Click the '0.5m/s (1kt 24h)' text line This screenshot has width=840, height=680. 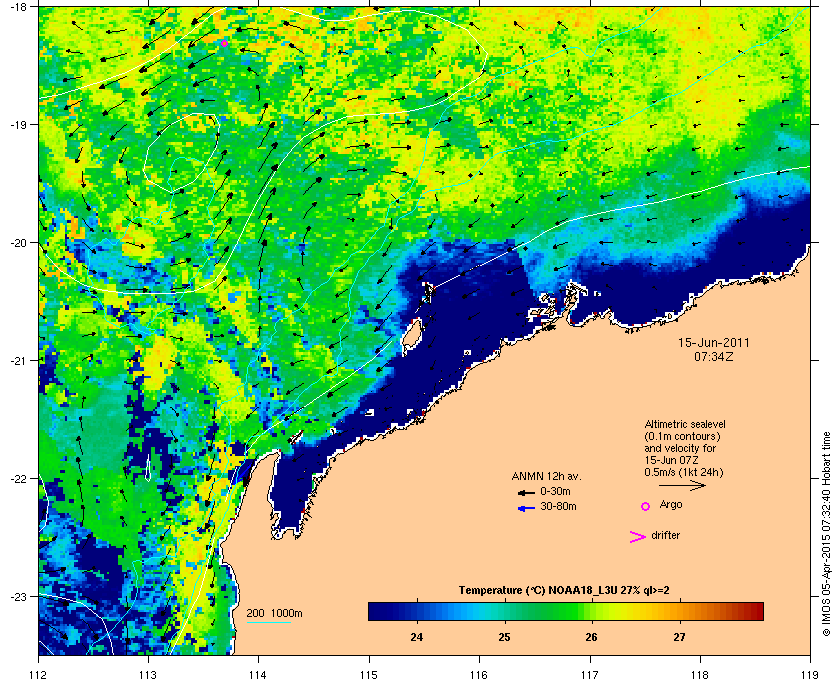684,473
